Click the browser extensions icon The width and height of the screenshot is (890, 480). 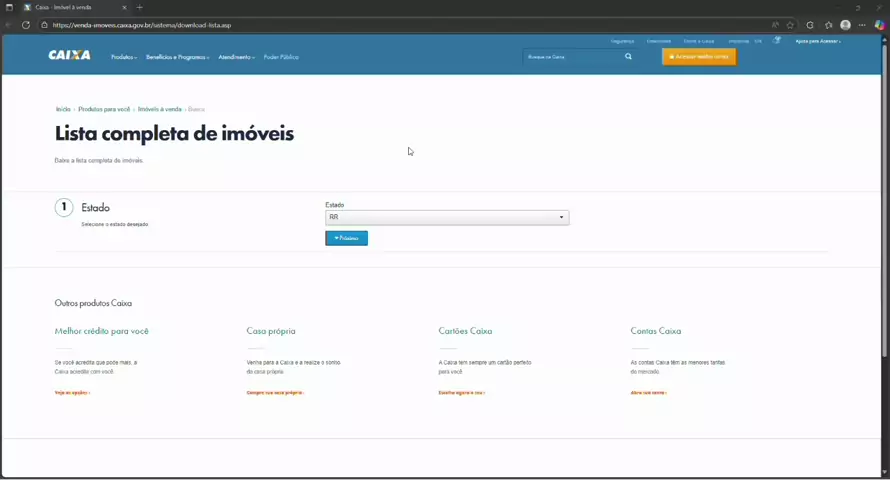tap(810, 25)
